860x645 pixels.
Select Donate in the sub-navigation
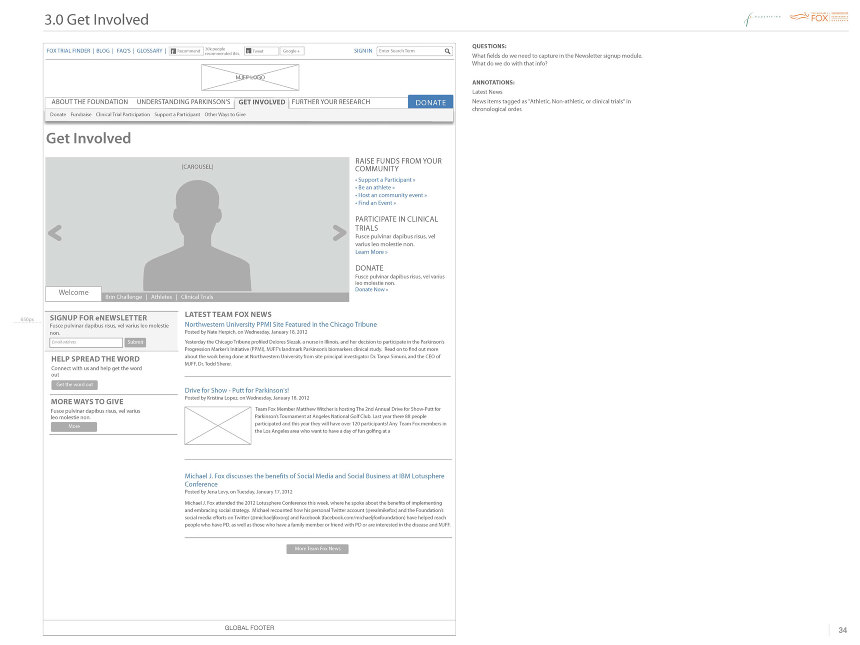pos(58,115)
